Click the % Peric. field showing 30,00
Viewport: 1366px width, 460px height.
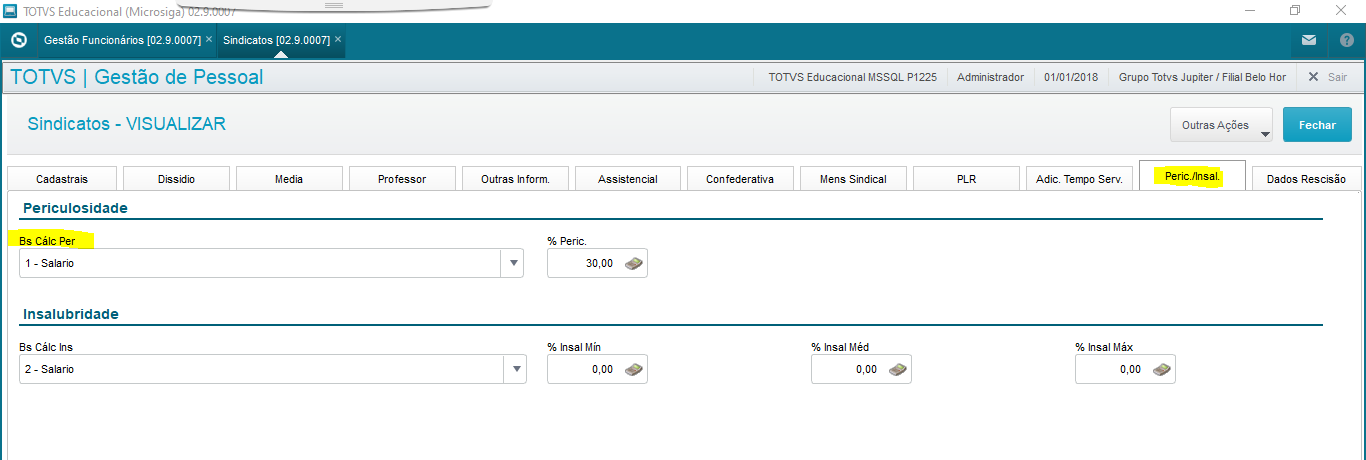(597, 263)
